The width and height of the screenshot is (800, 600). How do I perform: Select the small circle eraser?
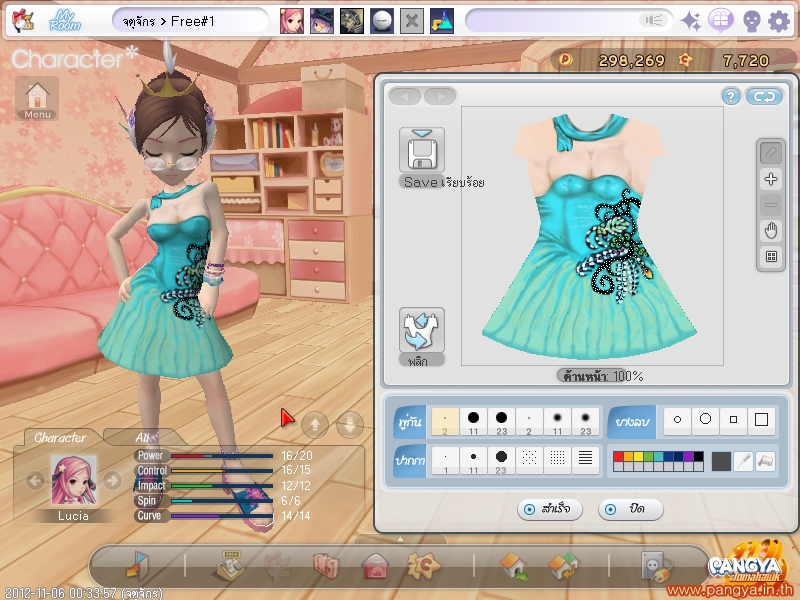pyautogui.click(x=677, y=420)
